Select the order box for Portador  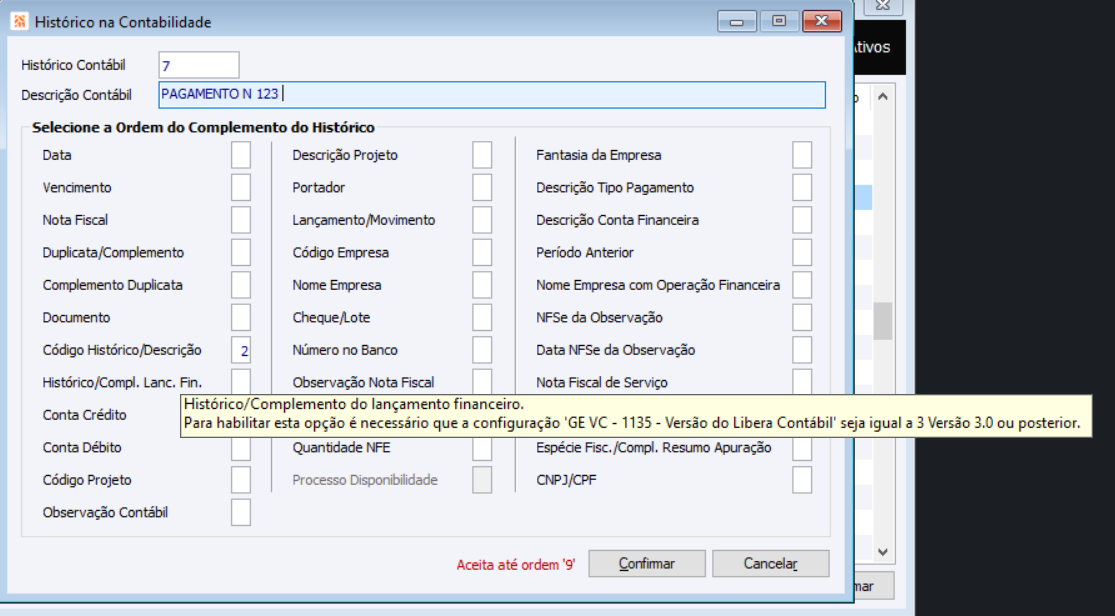point(481,188)
